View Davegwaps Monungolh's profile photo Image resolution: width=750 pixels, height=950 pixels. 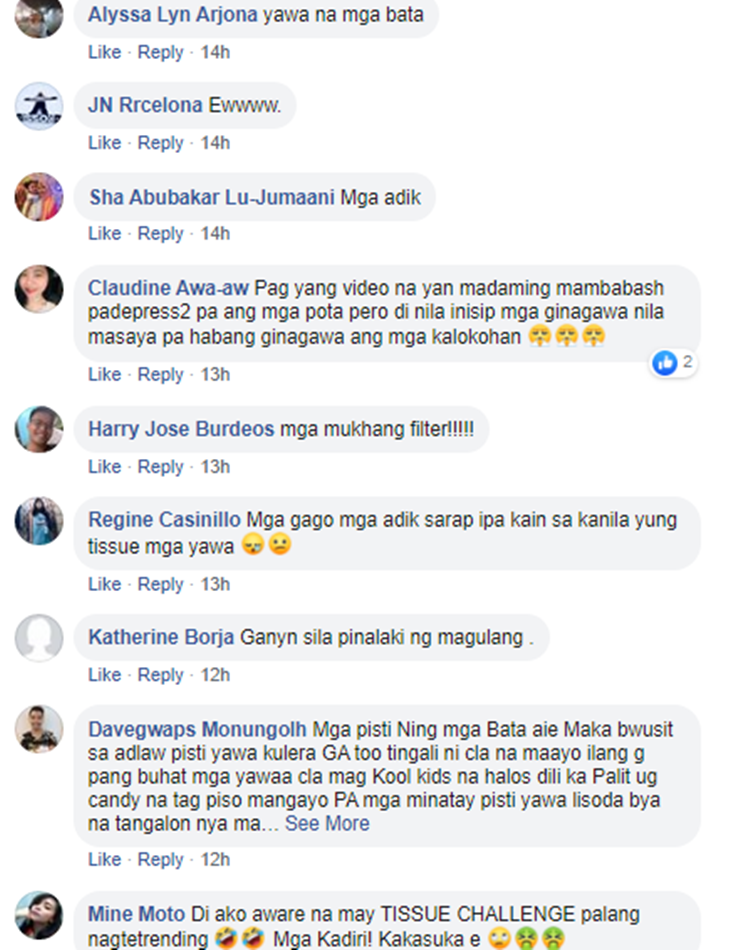pos(39,729)
